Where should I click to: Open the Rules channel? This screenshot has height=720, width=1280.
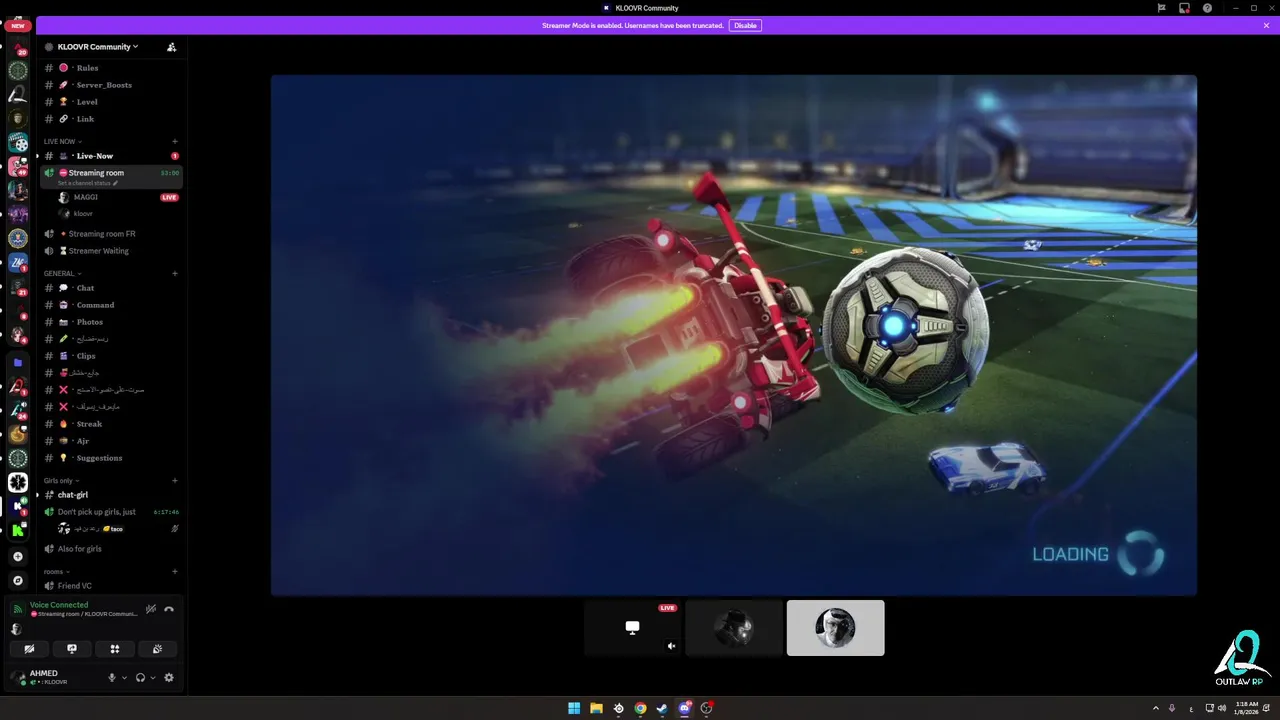[112, 68]
